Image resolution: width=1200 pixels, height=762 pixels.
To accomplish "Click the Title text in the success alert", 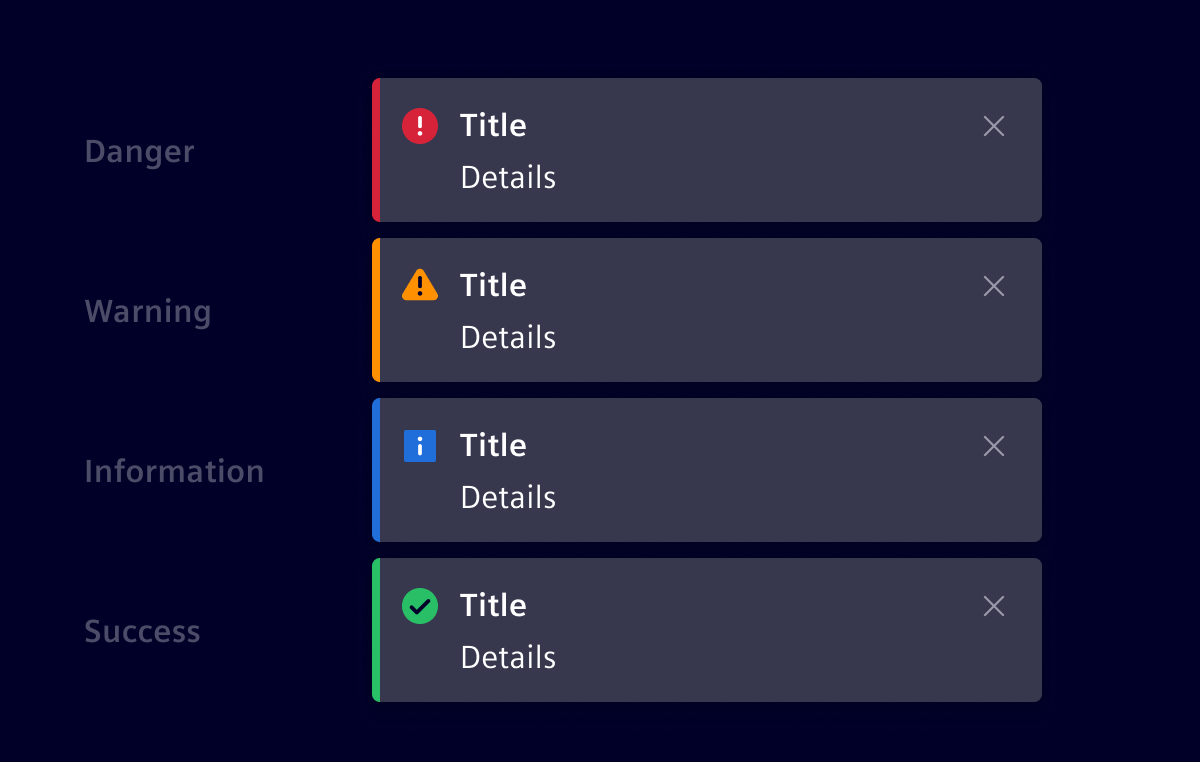I will (x=493, y=606).
